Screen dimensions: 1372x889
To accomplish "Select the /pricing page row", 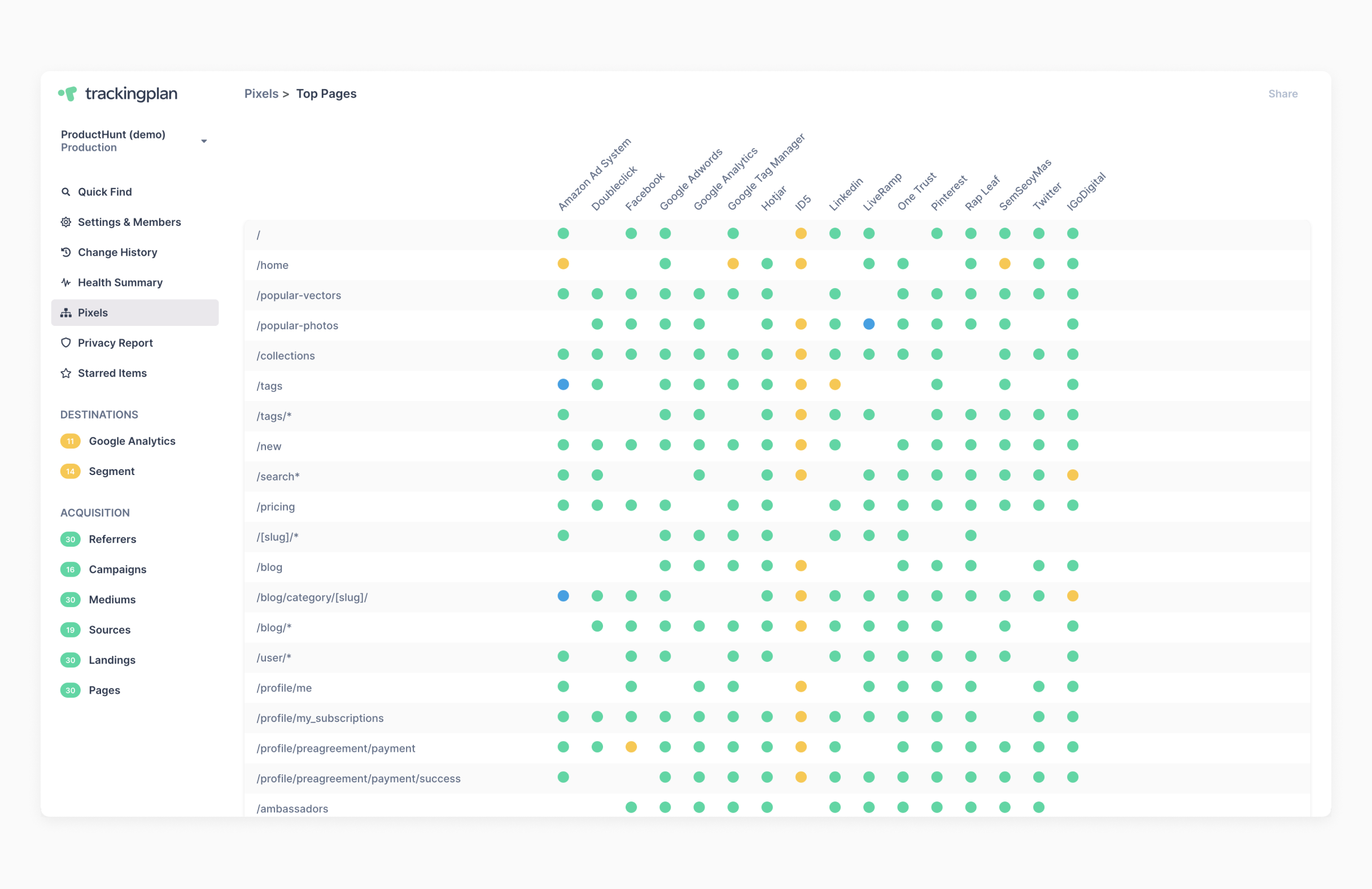I will point(777,506).
